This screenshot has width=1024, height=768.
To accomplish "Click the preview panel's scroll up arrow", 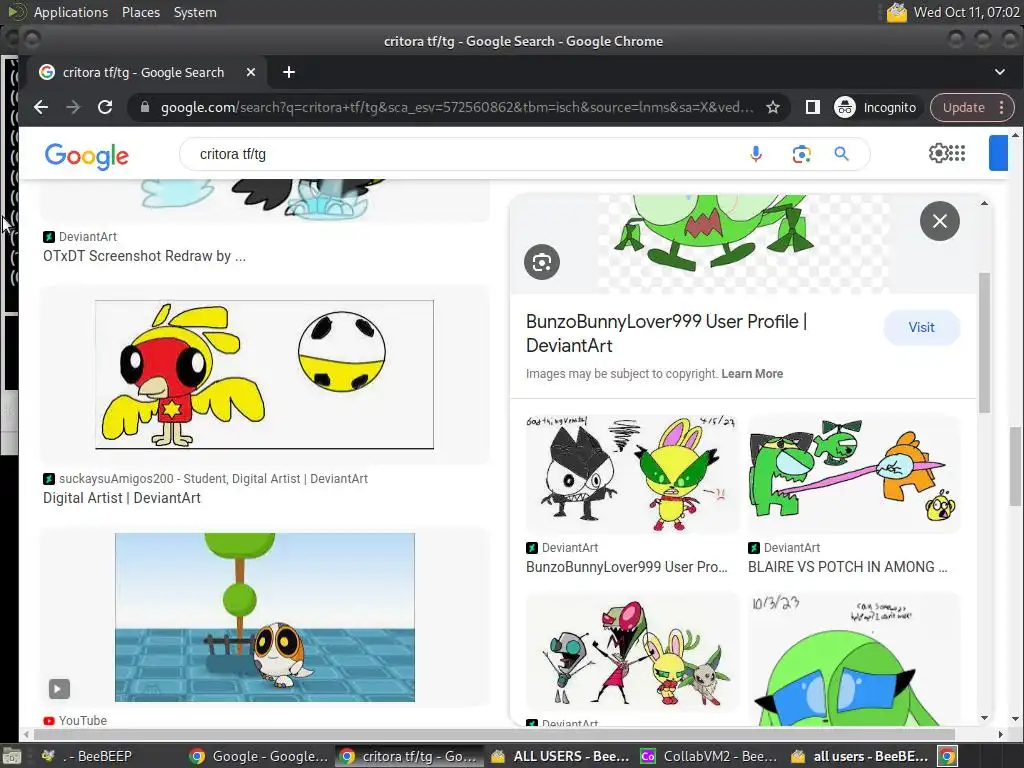I will pyautogui.click(x=984, y=204).
